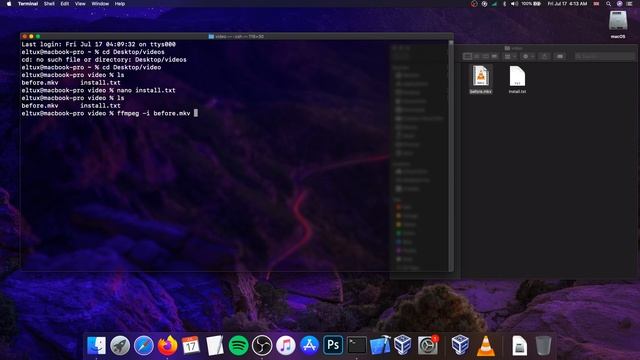Select the macOS drive on desktop
The width and height of the screenshot is (640, 360).
[618, 24]
